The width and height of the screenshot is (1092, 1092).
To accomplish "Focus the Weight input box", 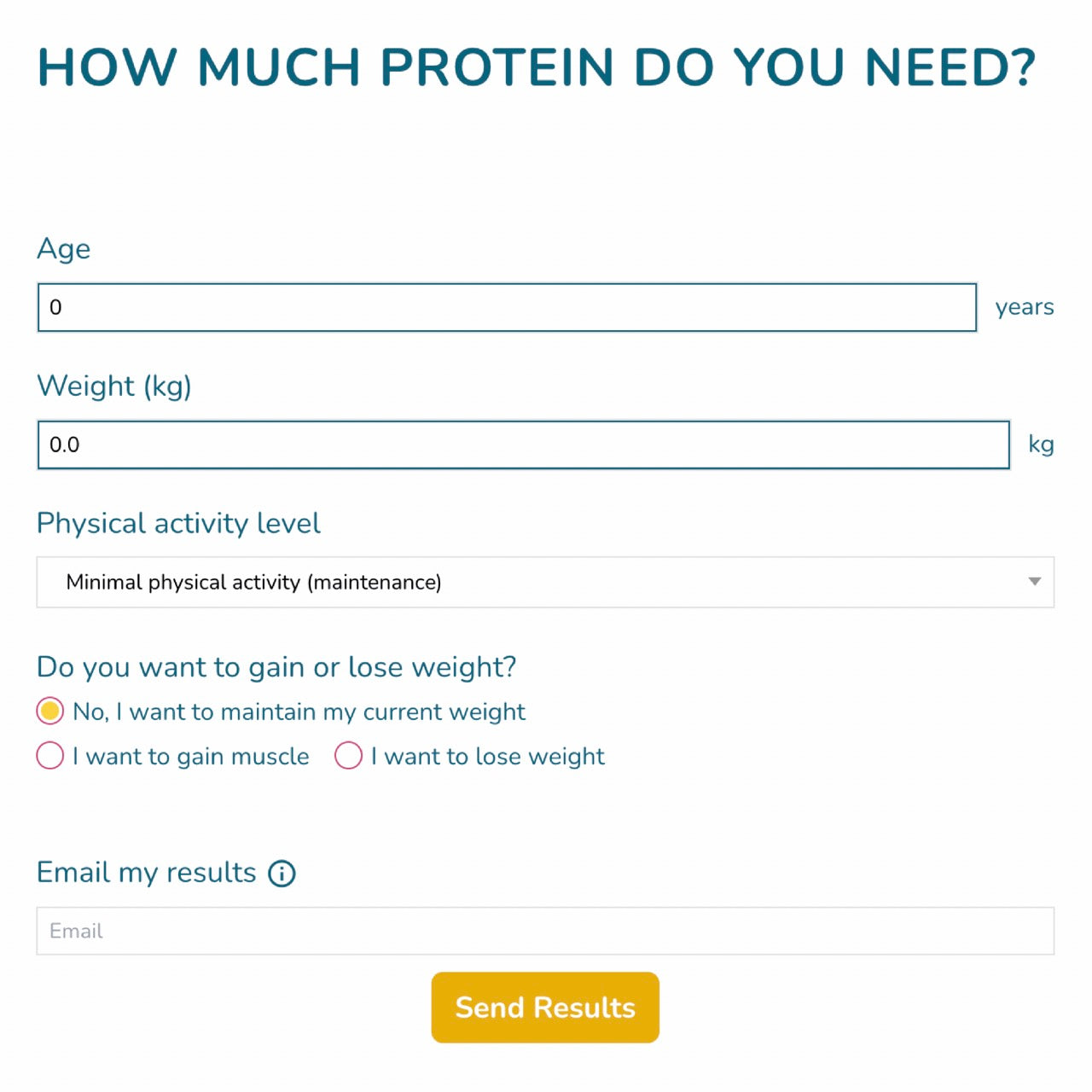I will point(523,444).
